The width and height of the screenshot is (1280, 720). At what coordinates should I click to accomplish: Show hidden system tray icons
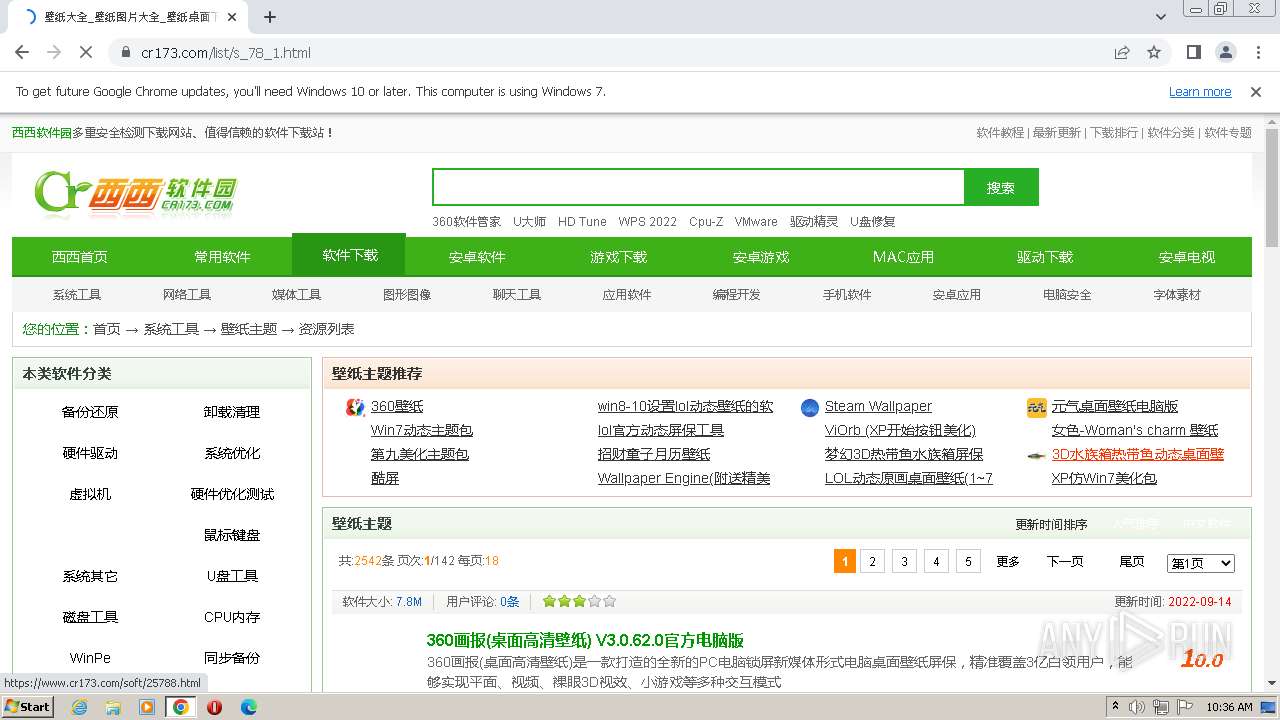[x=1115, y=707]
